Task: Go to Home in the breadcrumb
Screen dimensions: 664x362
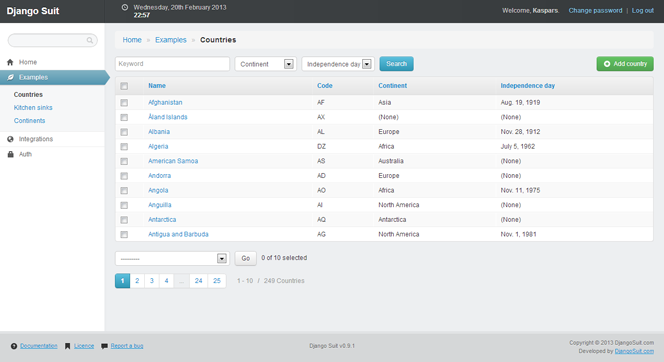Action: (x=132, y=40)
